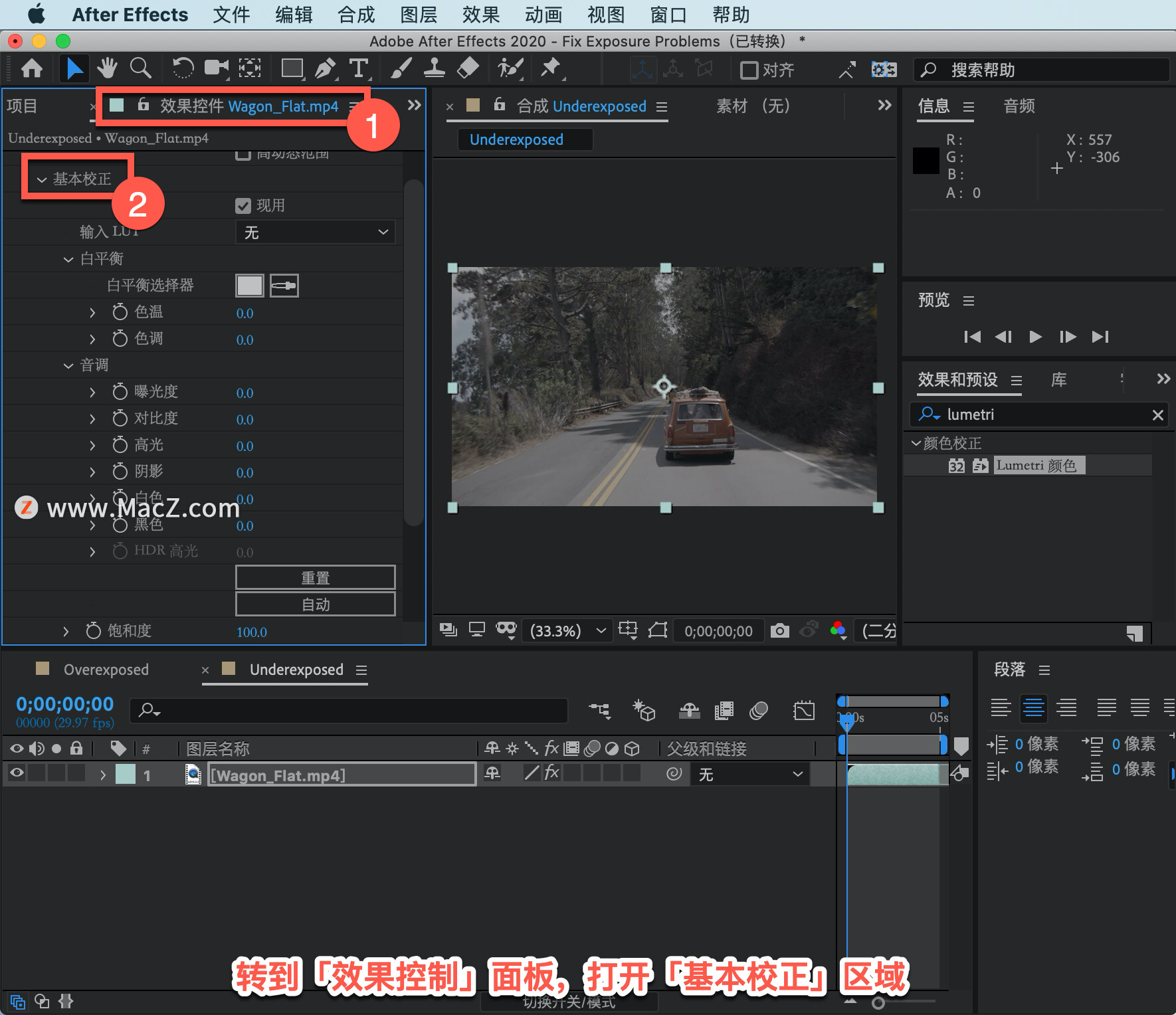This screenshot has width=1176, height=1015.
Task: Enable motion blur switch in timeline
Action: point(759,711)
